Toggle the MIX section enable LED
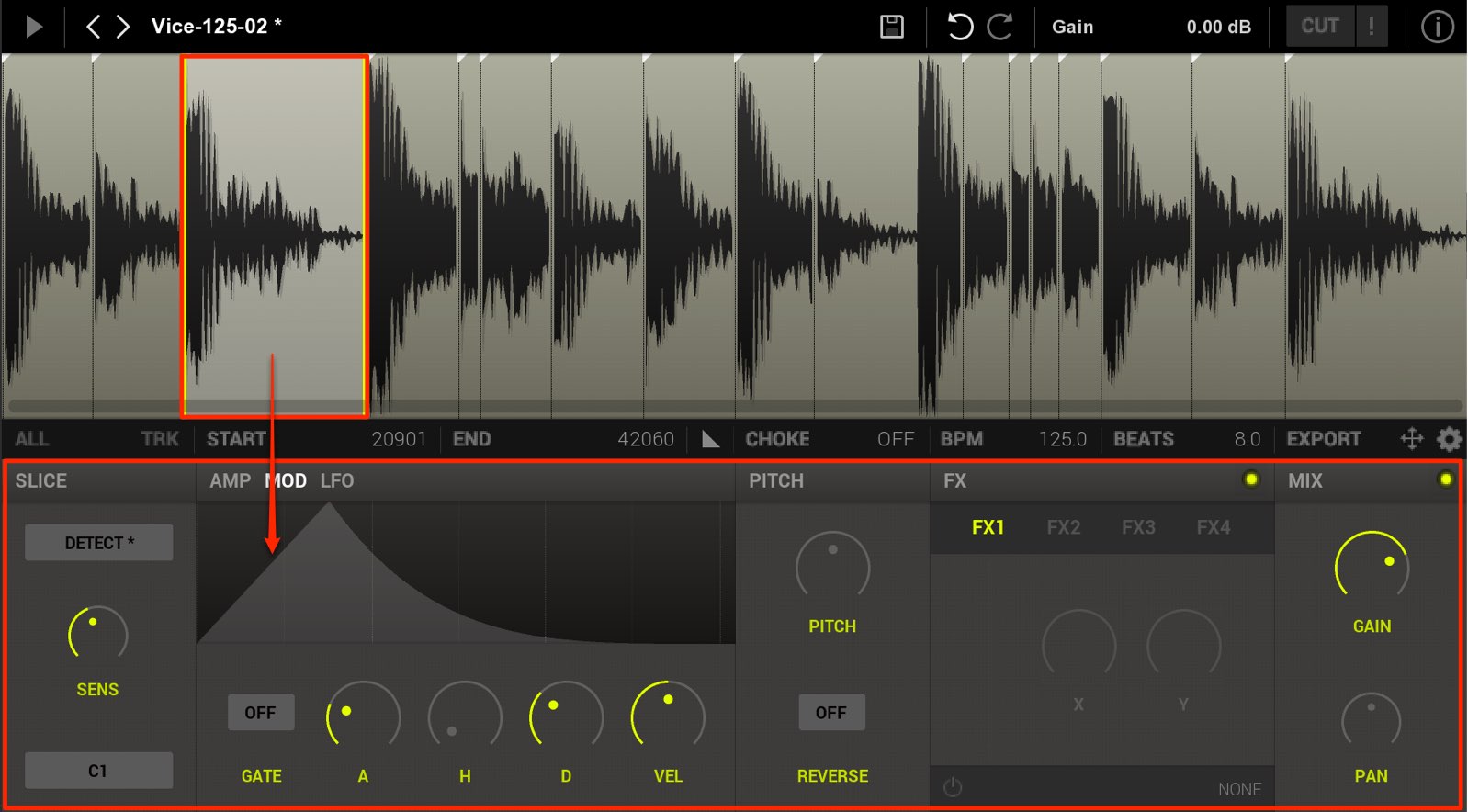Image resolution: width=1468 pixels, height=812 pixels. coord(1446,479)
